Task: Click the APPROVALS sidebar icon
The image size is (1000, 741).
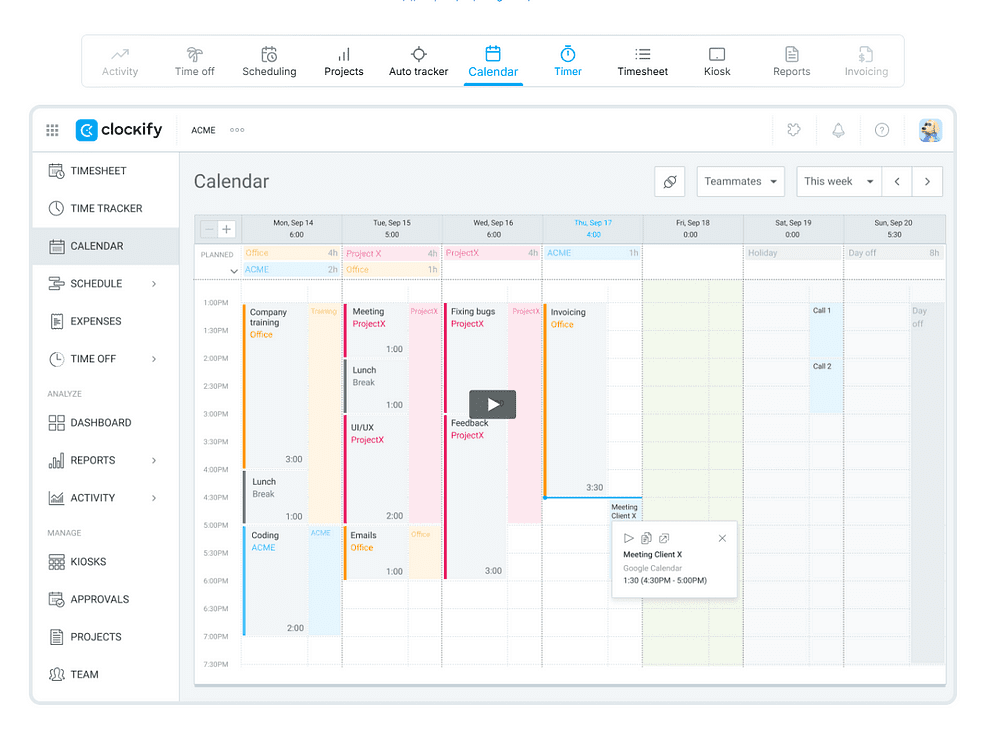Action: [x=57, y=599]
